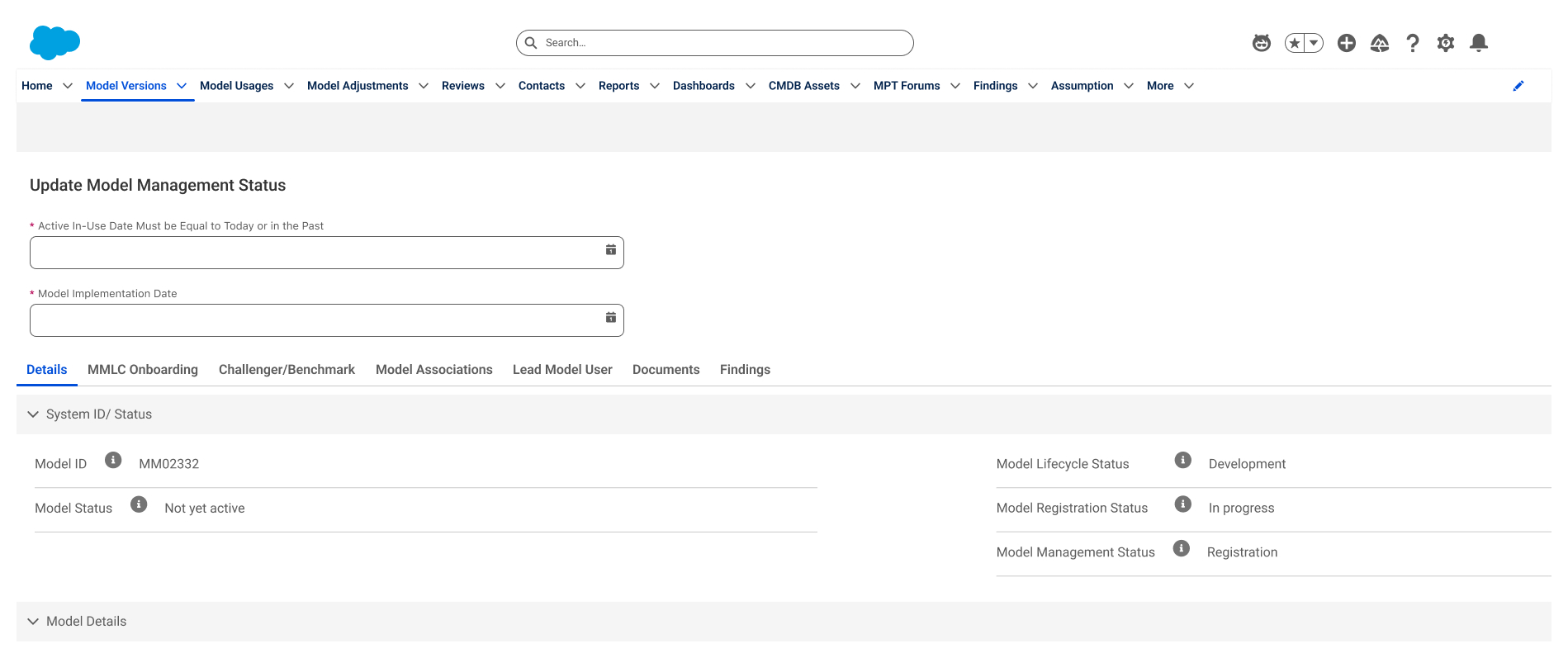Image resolution: width=1568 pixels, height=658 pixels.
Task: Open the Contacts dropdown chevron
Action: click(x=580, y=86)
